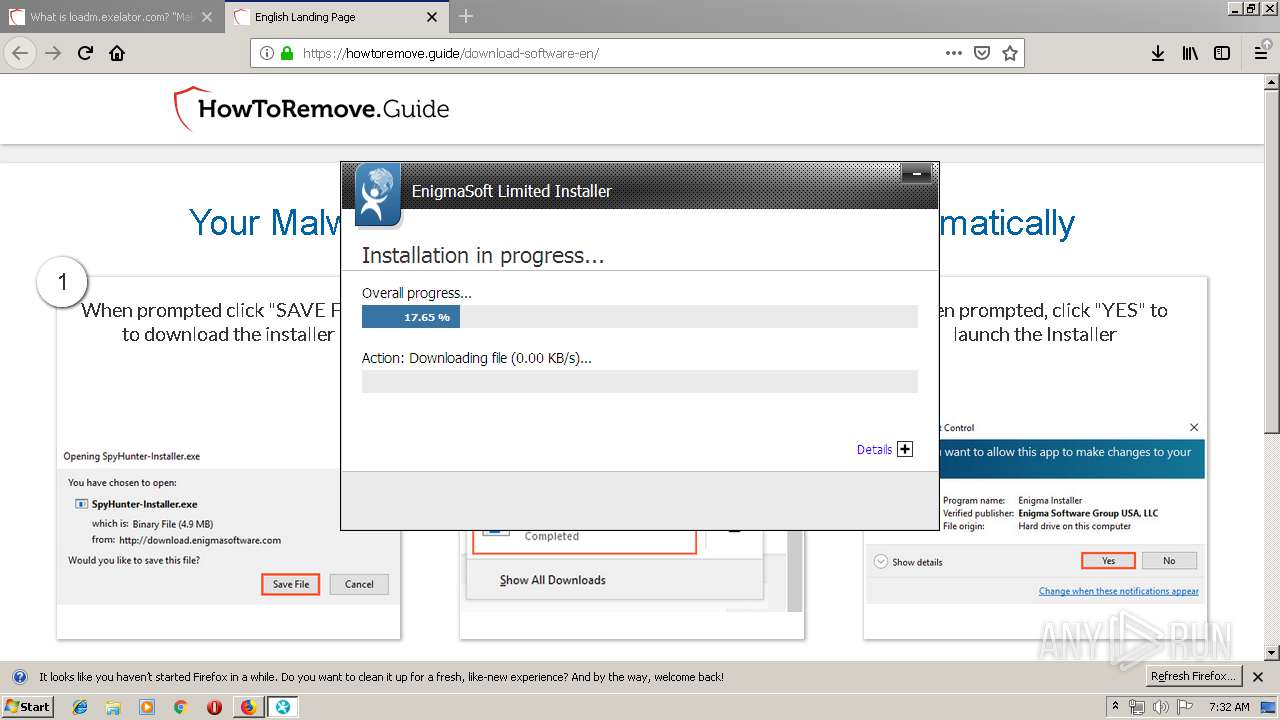This screenshot has width=1280, height=720.
Task: Click the 7:32 AM system clock
Action: pyautogui.click(x=1229, y=706)
